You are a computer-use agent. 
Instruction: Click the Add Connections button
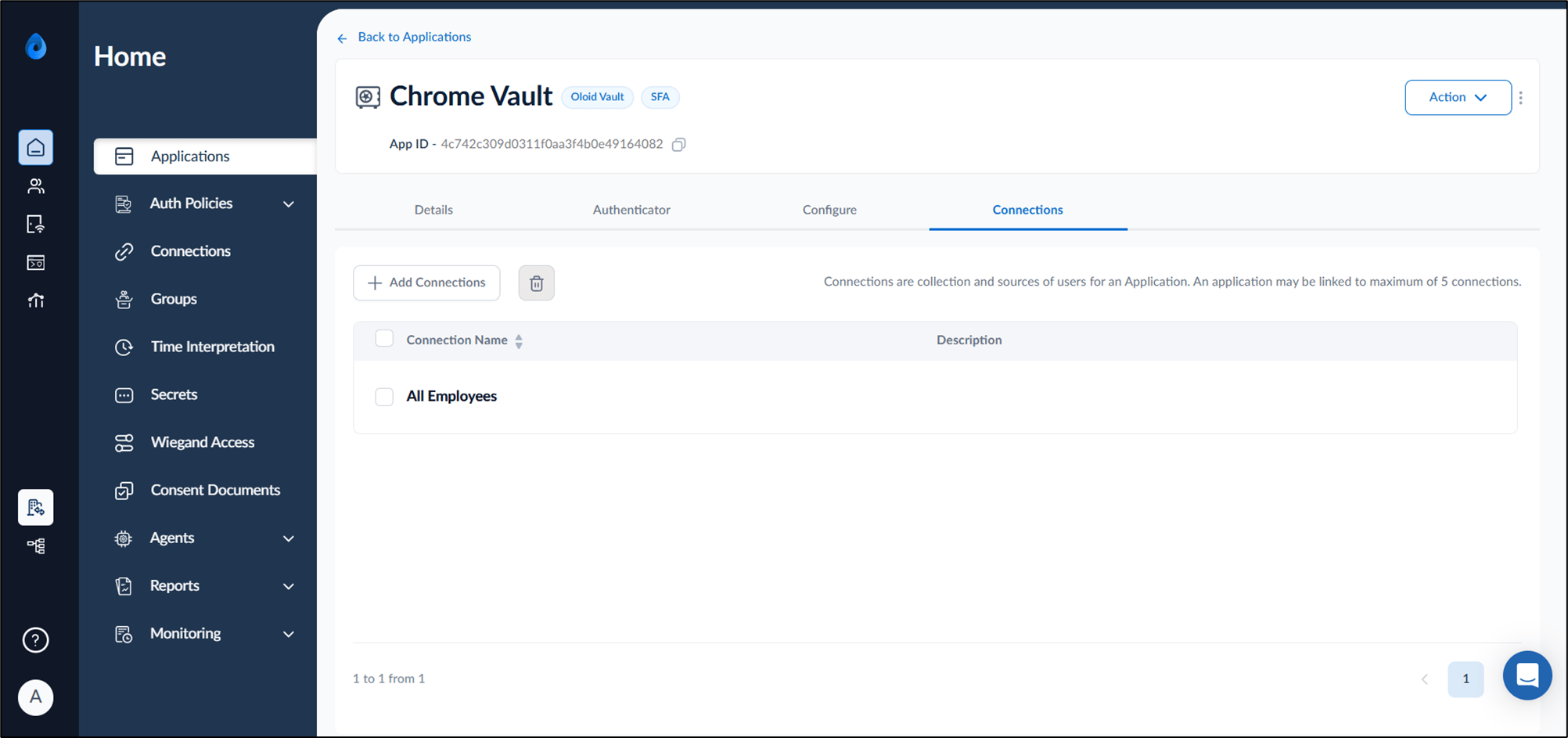pos(426,283)
